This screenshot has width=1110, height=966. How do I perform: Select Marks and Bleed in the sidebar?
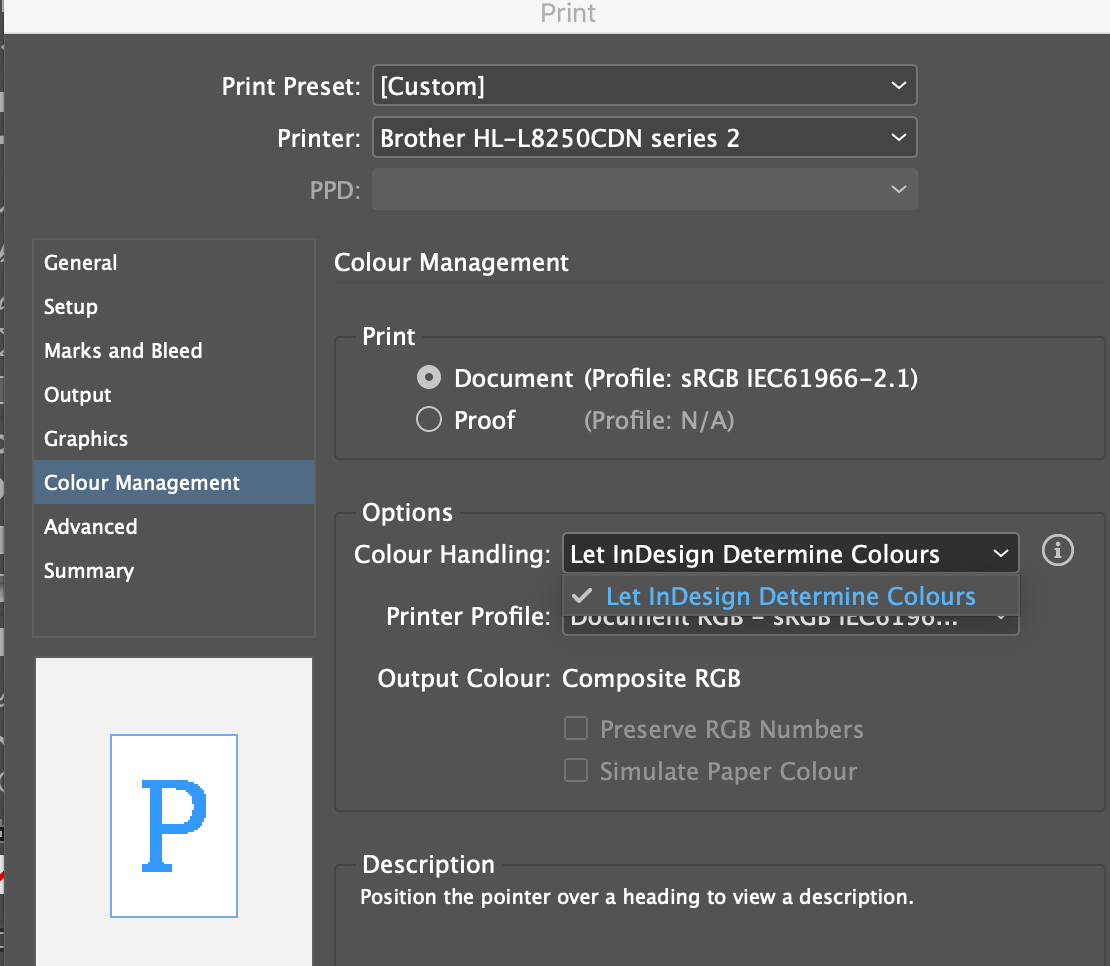[123, 351]
